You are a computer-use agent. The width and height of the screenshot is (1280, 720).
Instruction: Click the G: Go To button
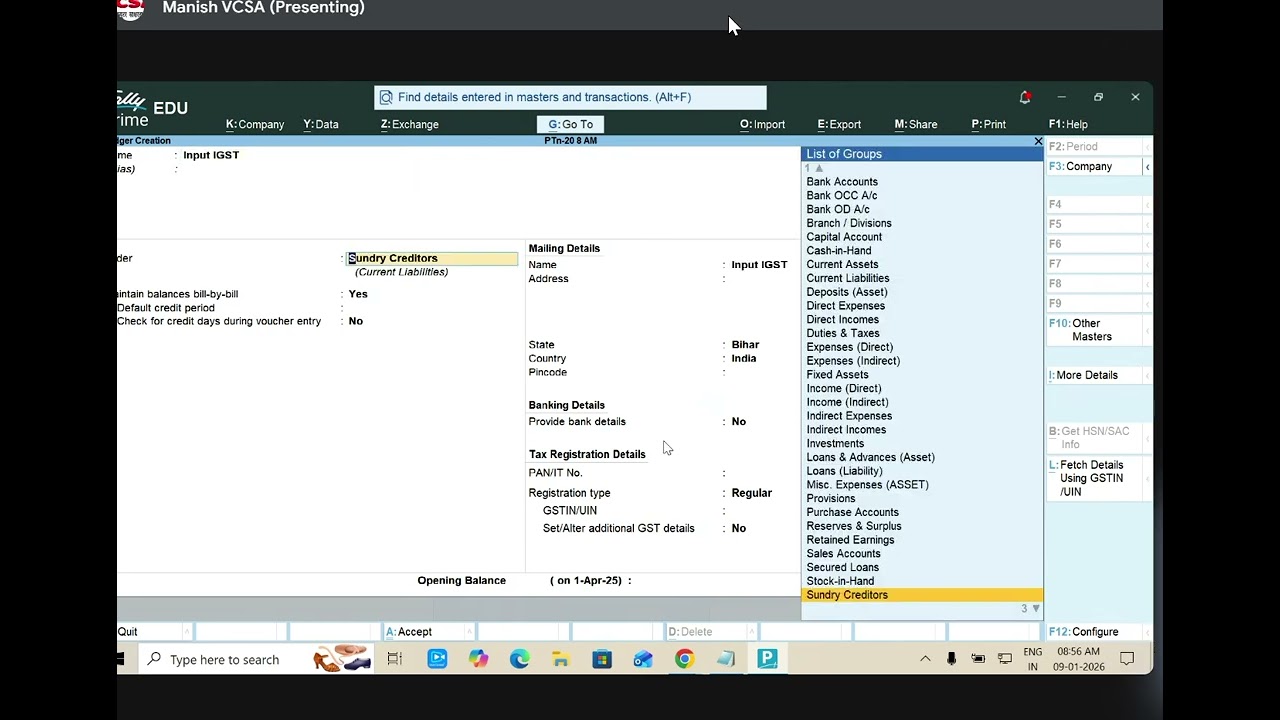pyautogui.click(x=570, y=125)
